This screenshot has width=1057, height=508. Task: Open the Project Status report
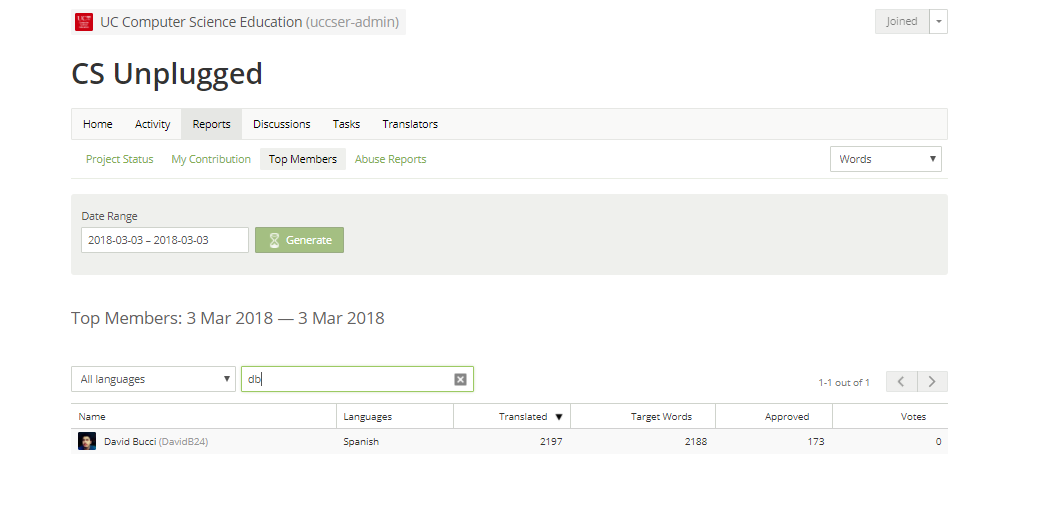(119, 159)
